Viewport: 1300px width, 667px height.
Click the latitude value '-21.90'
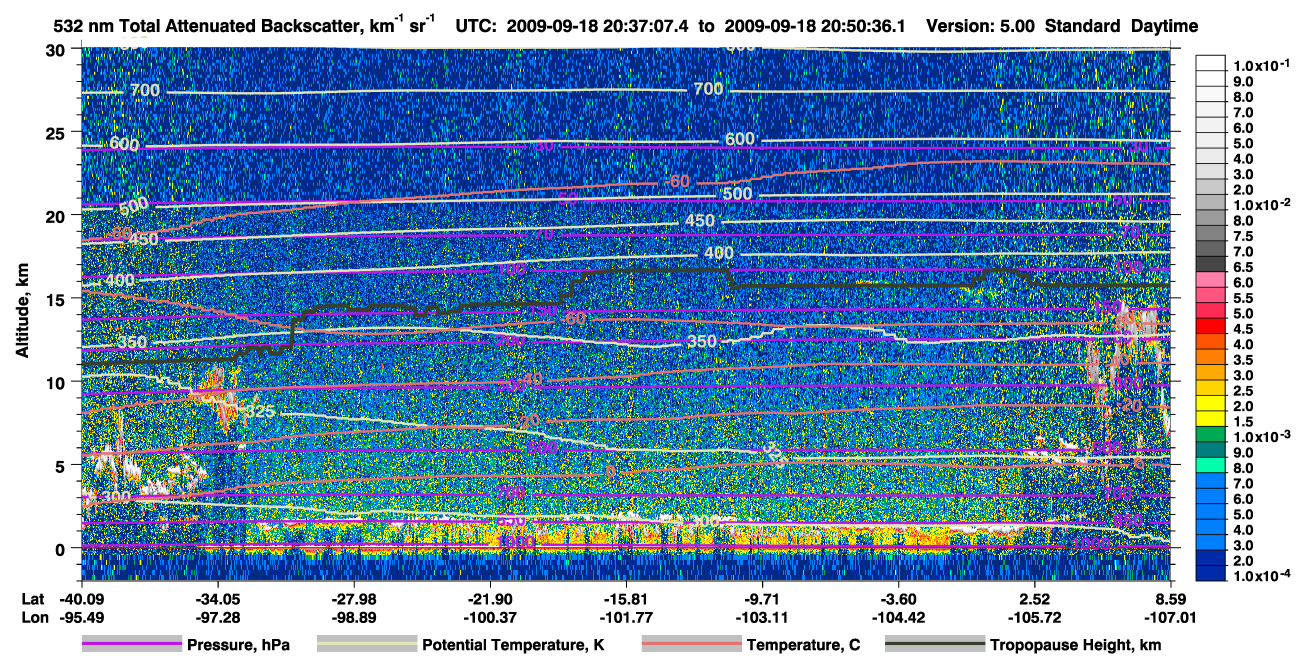click(489, 598)
